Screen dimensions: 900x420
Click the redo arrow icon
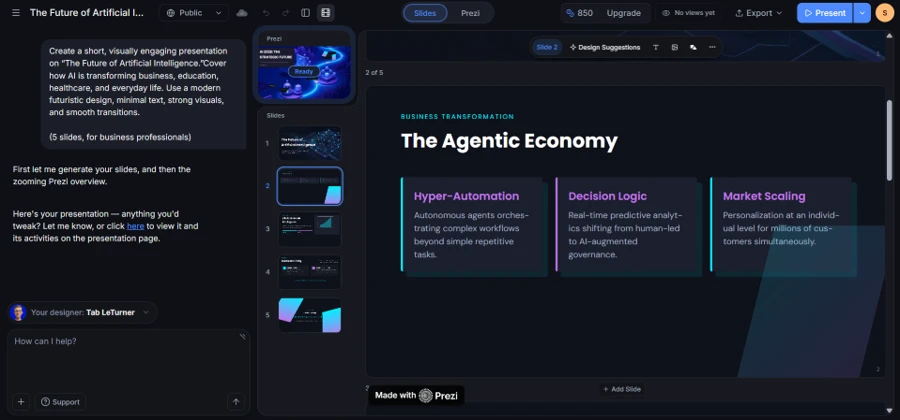[x=285, y=13]
